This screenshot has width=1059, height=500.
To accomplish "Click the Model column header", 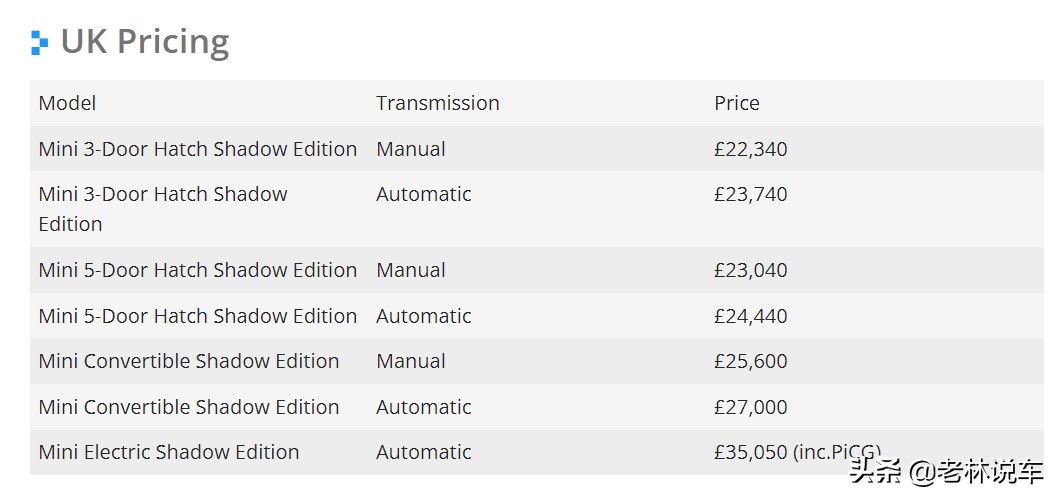I will pyautogui.click(x=67, y=103).
